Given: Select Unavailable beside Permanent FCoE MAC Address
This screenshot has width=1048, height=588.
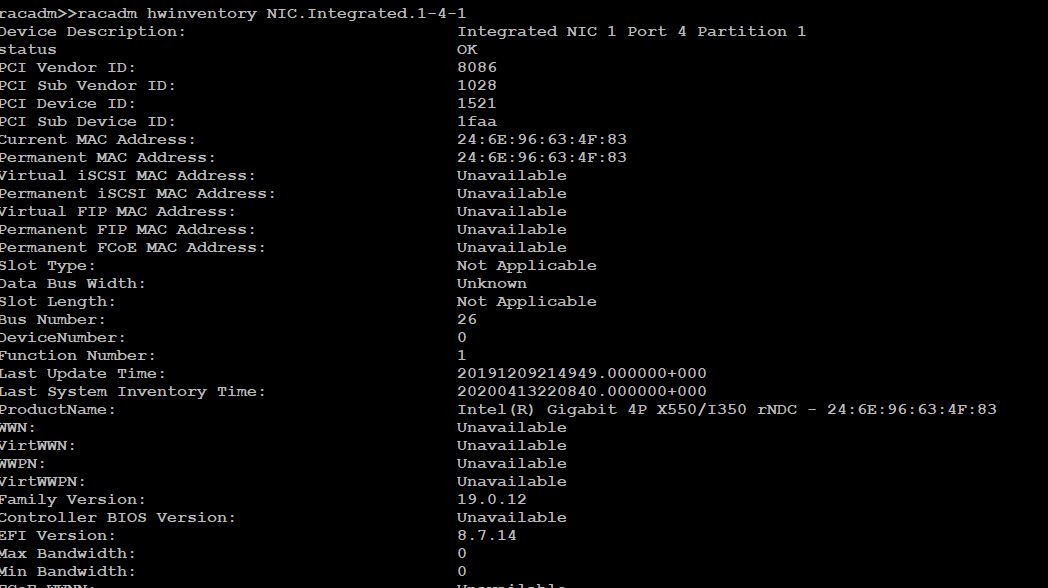Looking at the screenshot, I should 512,248.
